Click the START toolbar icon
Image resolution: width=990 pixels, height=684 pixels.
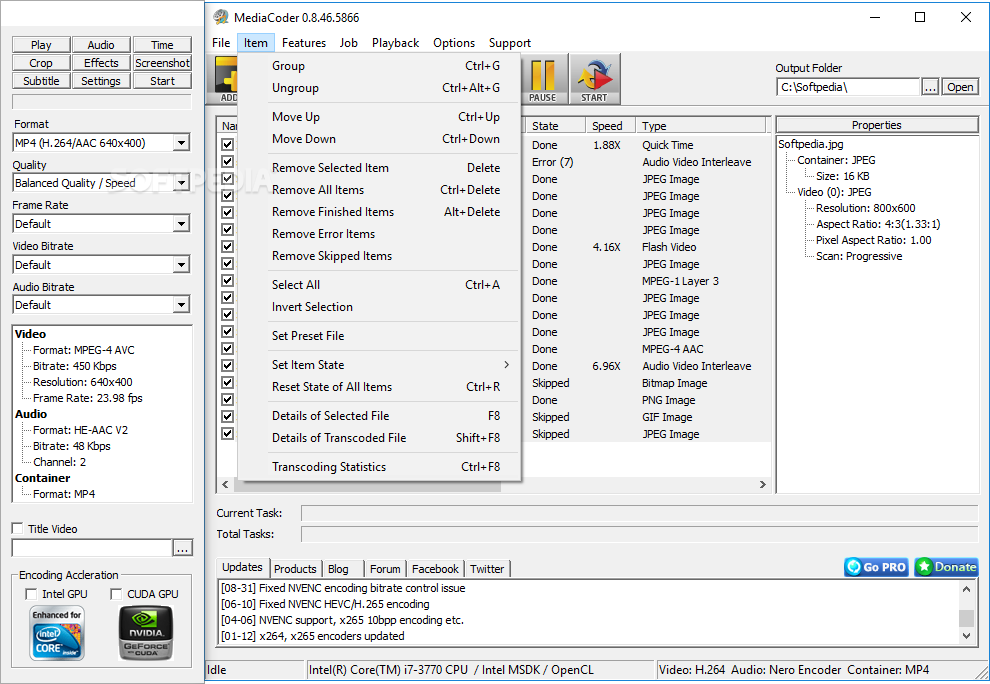tap(593, 79)
